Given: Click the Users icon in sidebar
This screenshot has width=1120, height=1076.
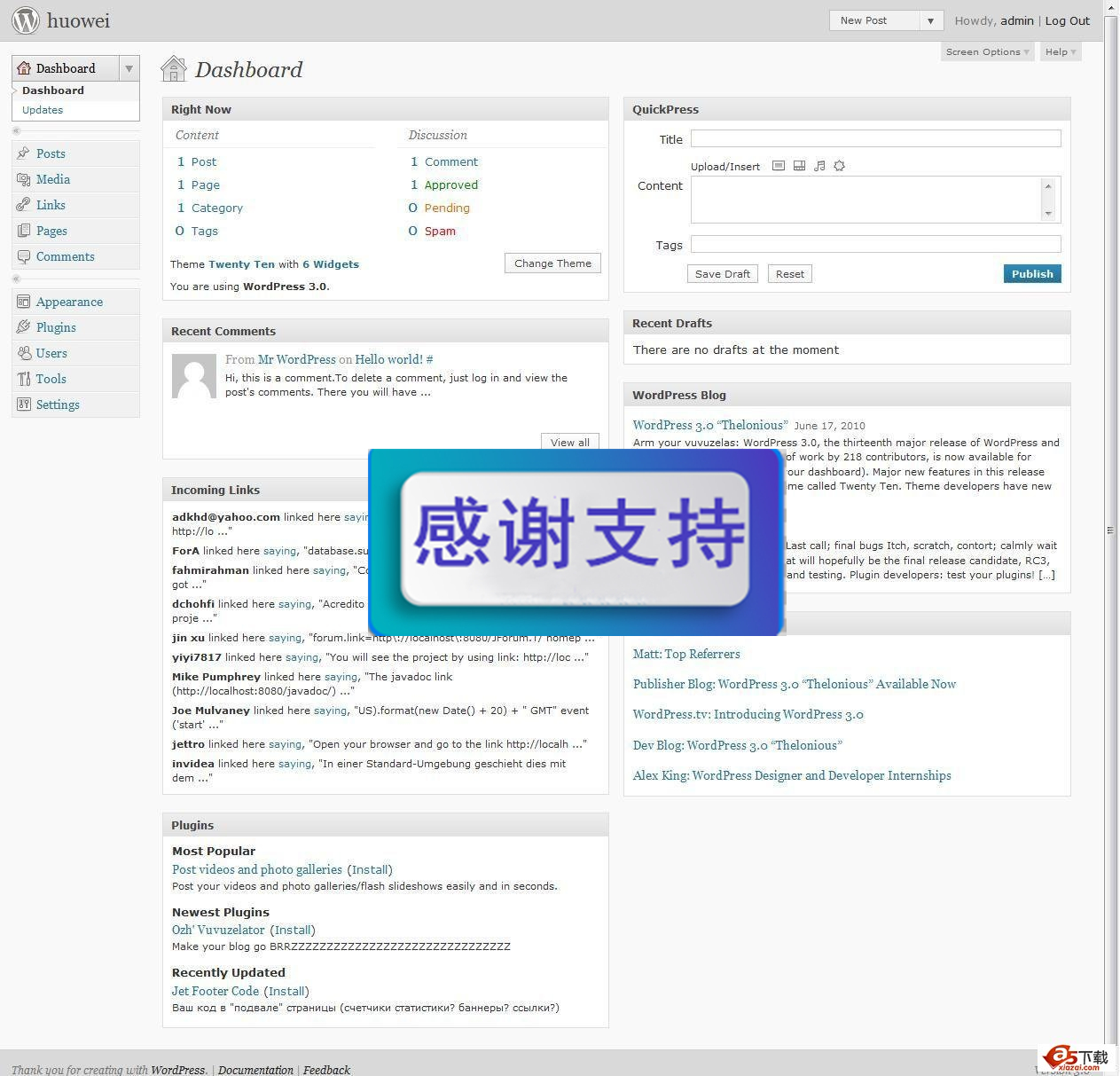Looking at the screenshot, I should [24, 353].
